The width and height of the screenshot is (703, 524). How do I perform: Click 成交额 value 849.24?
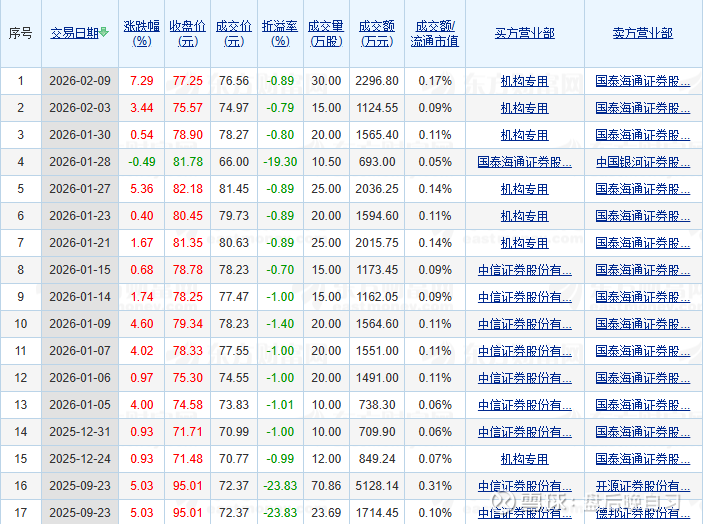tap(377, 459)
